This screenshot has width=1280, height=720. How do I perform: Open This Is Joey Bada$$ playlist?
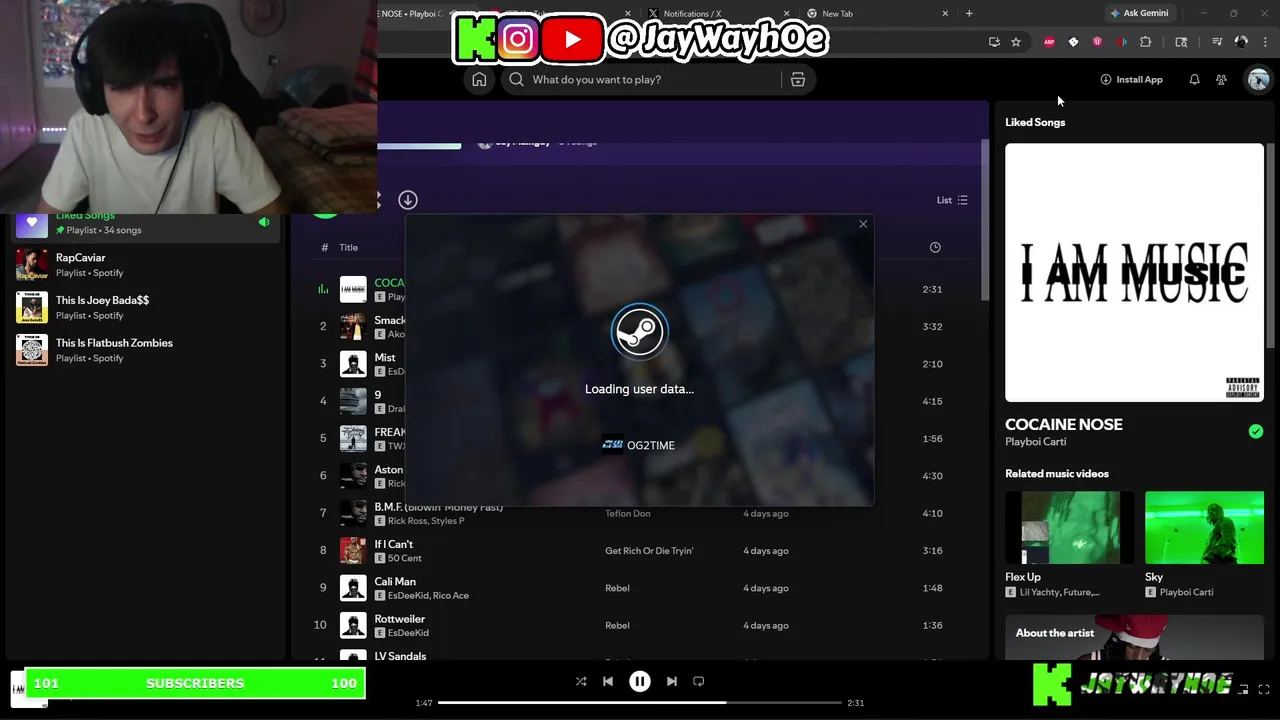tap(144, 307)
